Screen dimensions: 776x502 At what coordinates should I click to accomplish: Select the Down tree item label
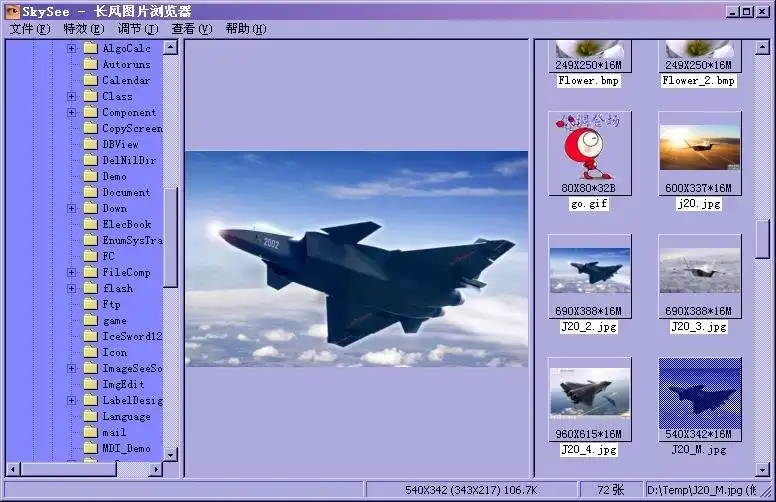pyautogui.click(x=115, y=208)
